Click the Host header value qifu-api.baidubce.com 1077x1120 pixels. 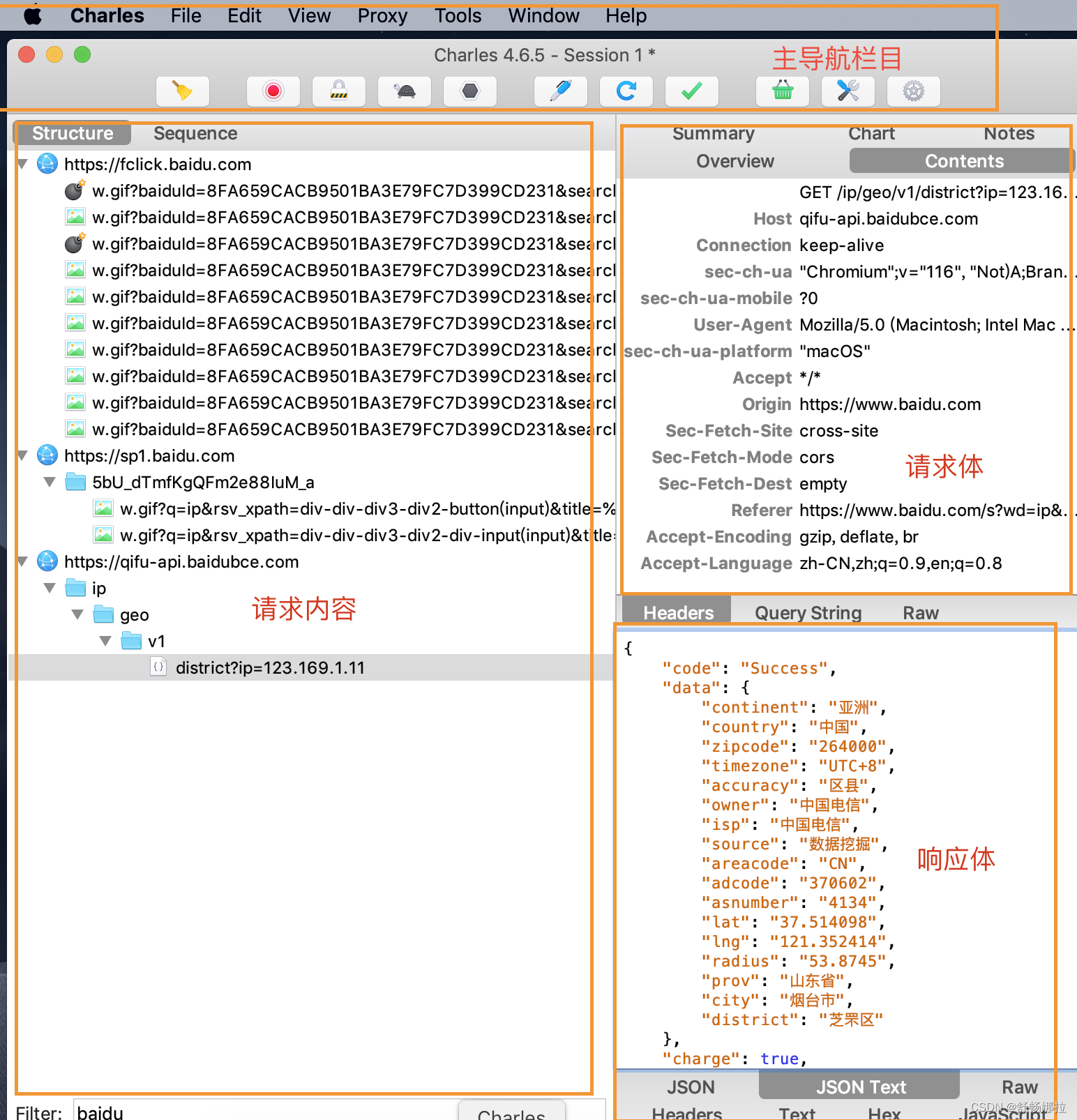[889, 219]
